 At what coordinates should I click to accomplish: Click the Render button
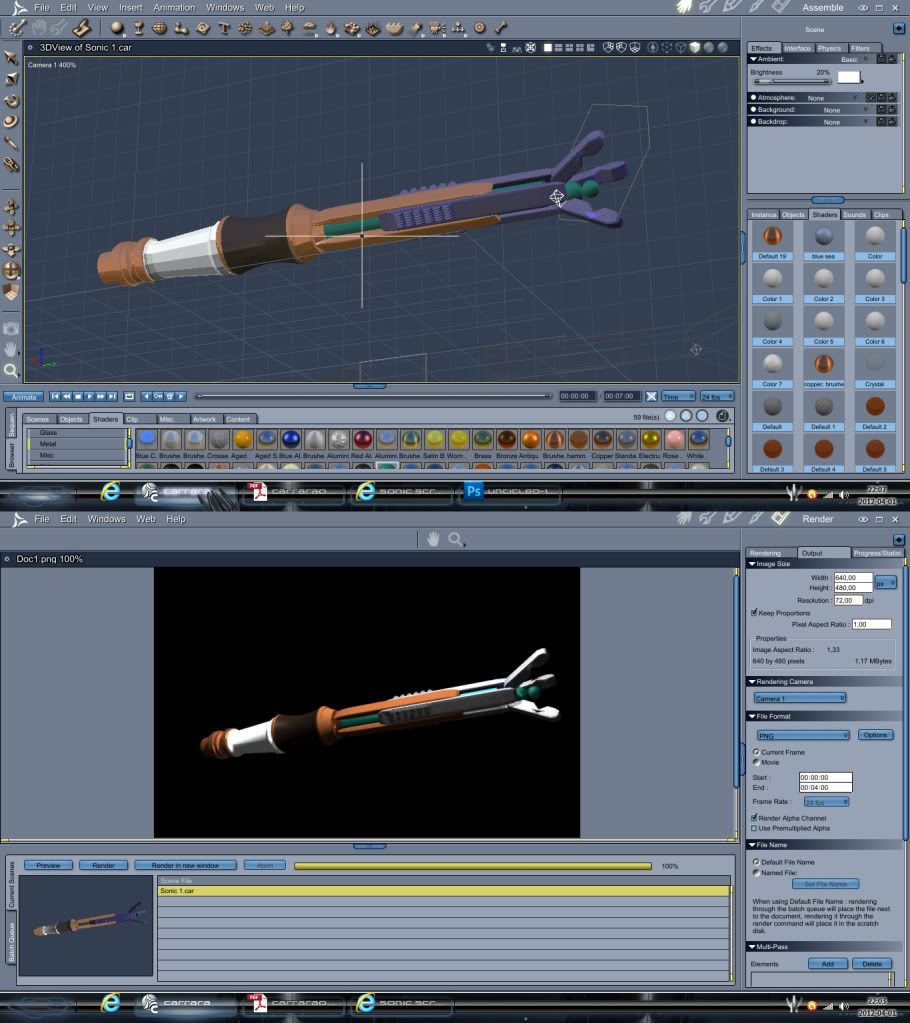pos(104,865)
